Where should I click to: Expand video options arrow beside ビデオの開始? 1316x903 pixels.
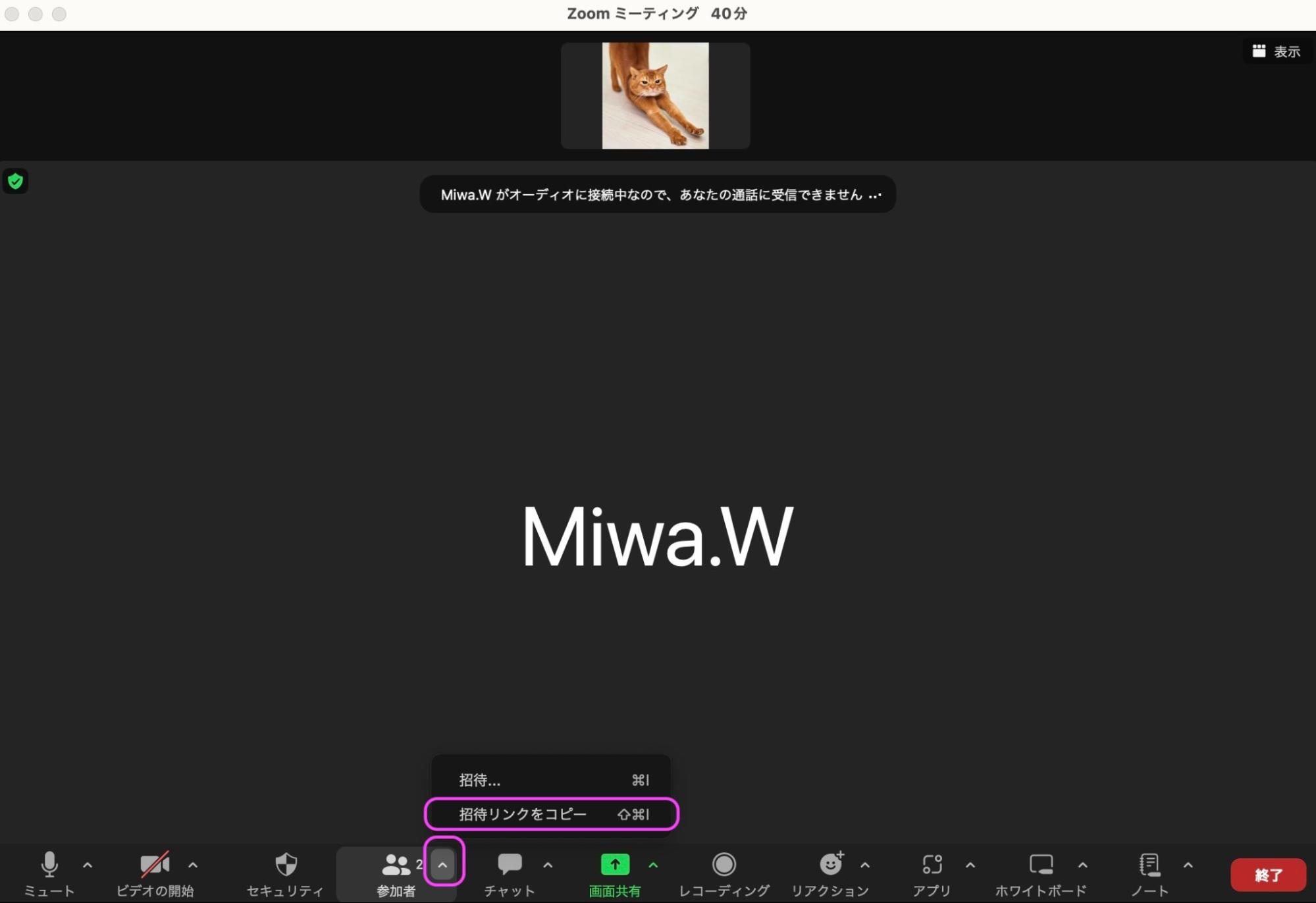point(193,865)
